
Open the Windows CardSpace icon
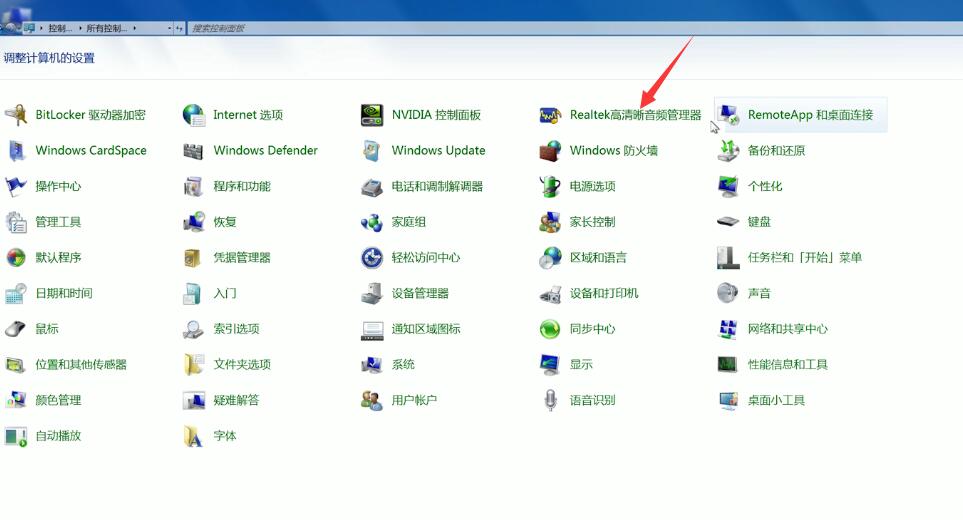pyautogui.click(x=16, y=150)
